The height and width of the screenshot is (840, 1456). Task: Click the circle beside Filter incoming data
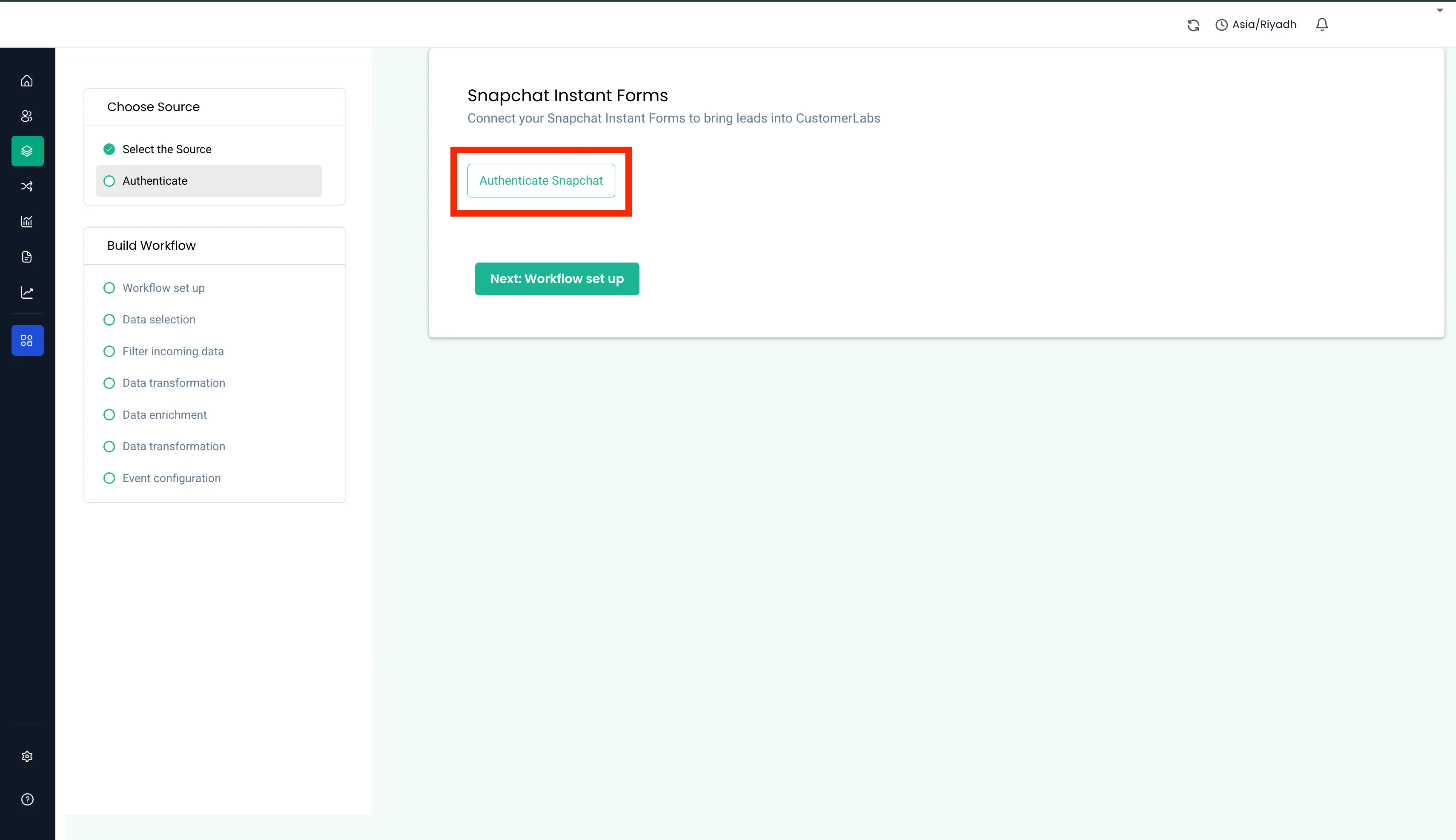(109, 351)
